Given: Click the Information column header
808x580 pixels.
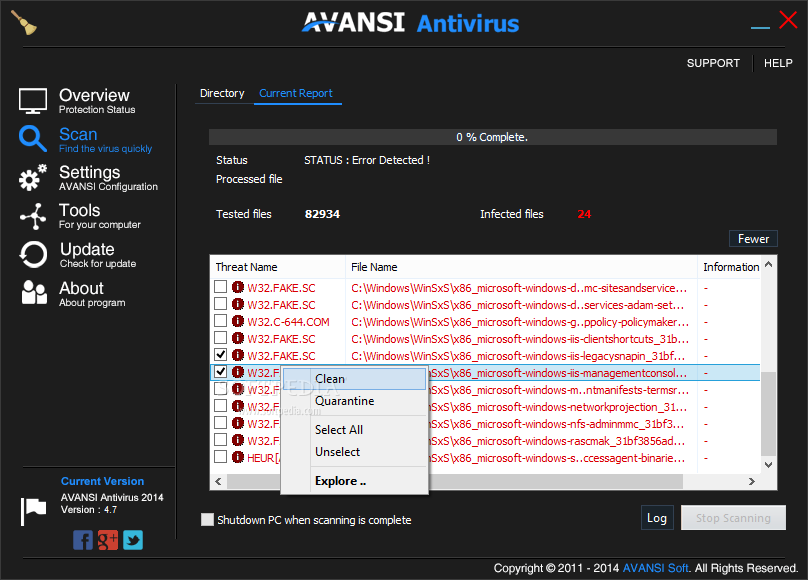Looking at the screenshot, I should [x=729, y=267].
